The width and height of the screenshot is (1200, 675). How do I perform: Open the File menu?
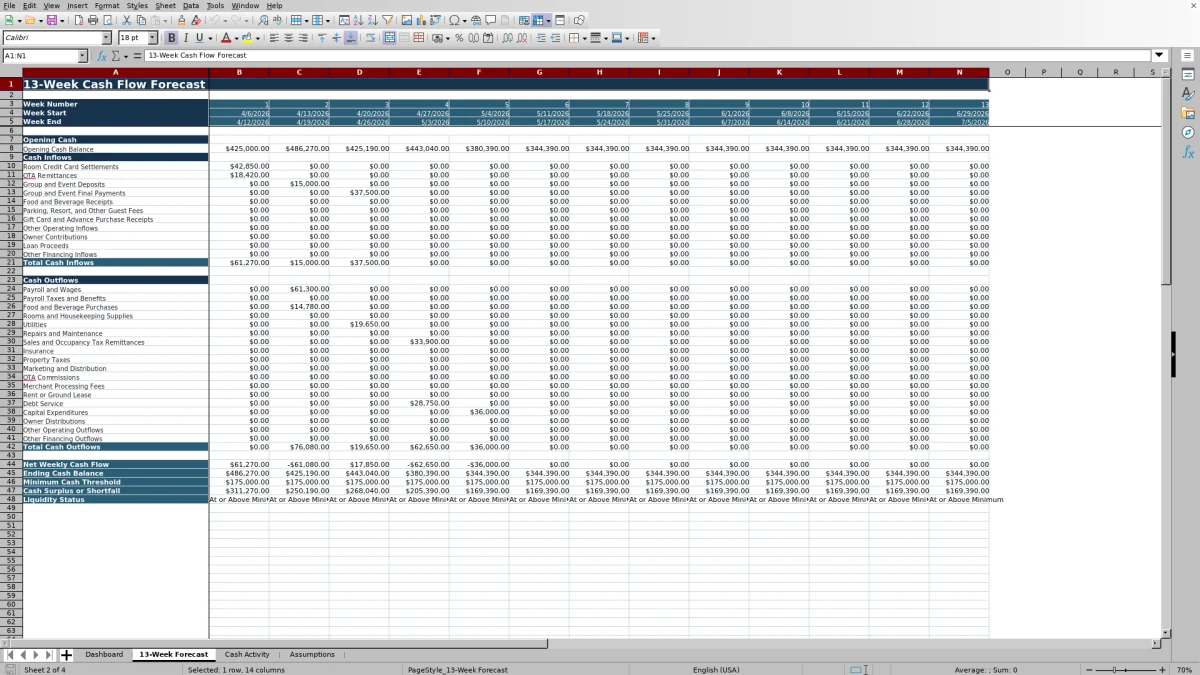pyautogui.click(x=9, y=5)
